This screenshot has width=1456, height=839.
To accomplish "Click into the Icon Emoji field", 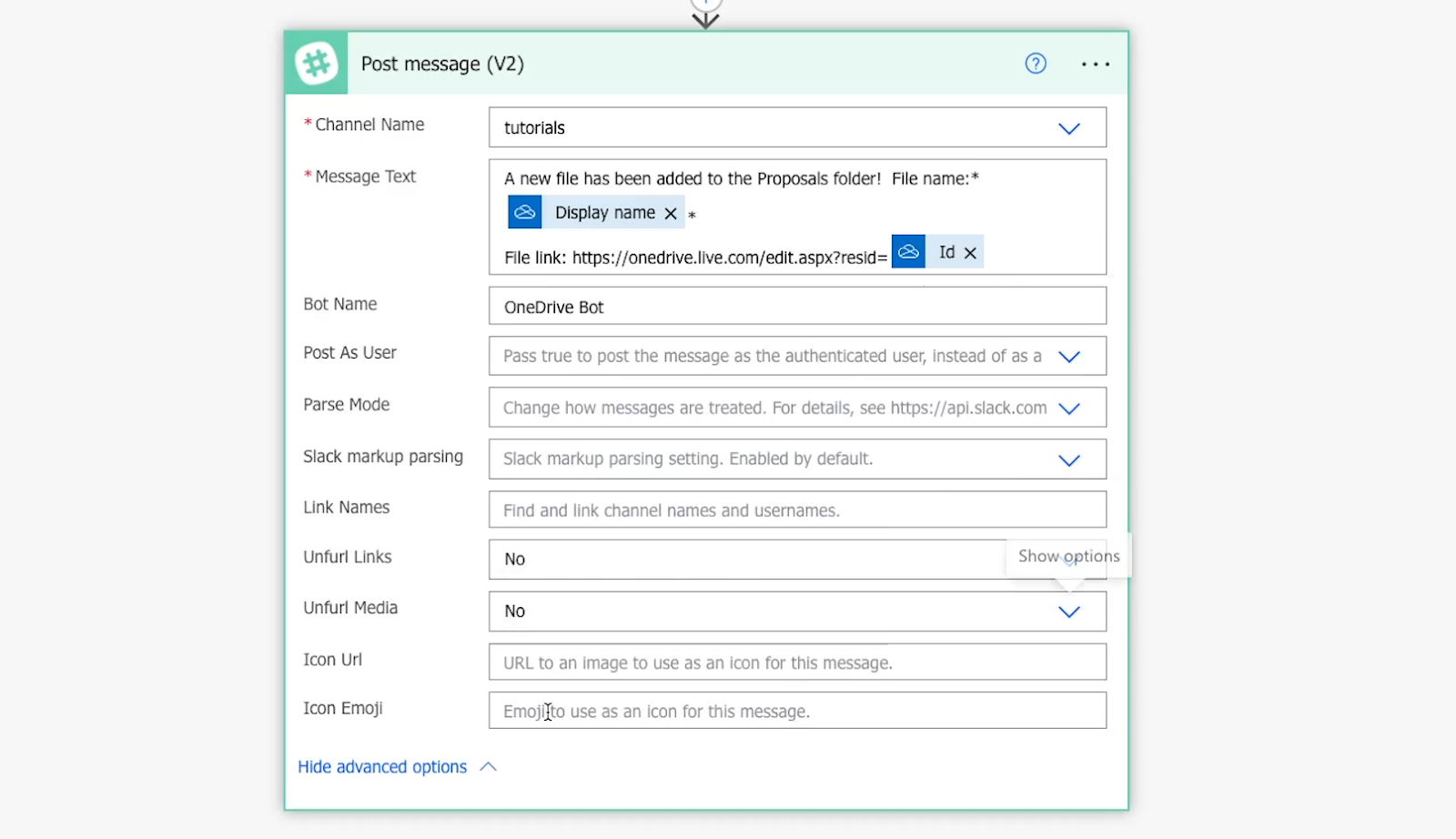I will (797, 711).
